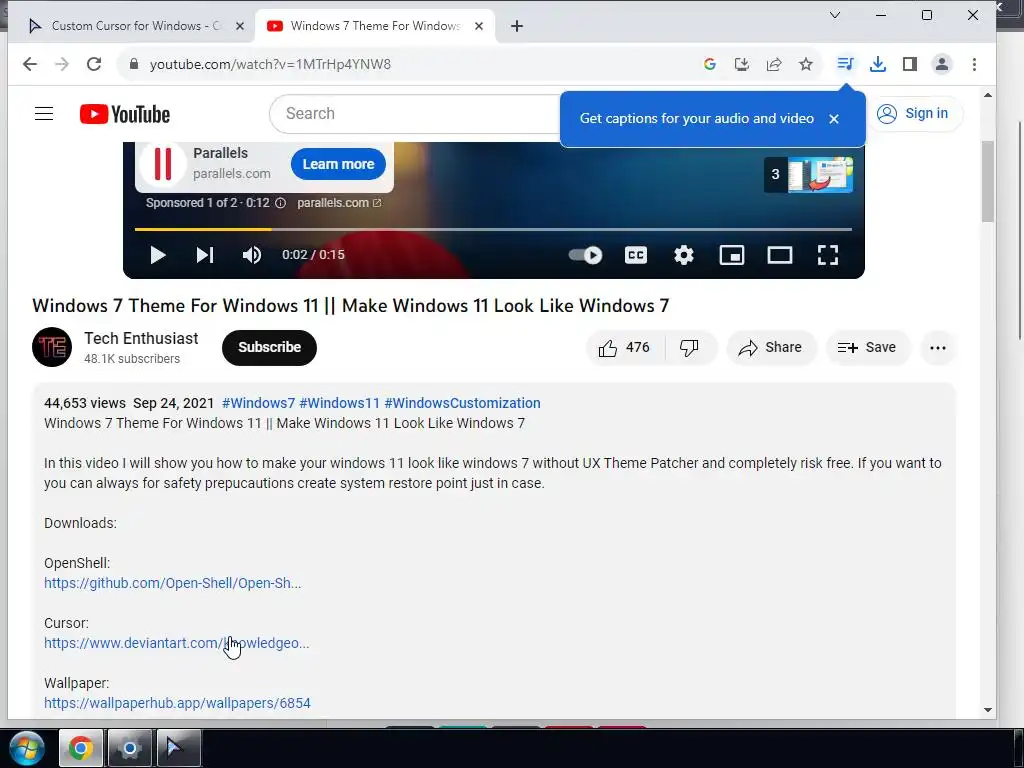Open Chrome downloads icon
Image resolution: width=1024 pixels, height=768 pixels.
pos(878,64)
